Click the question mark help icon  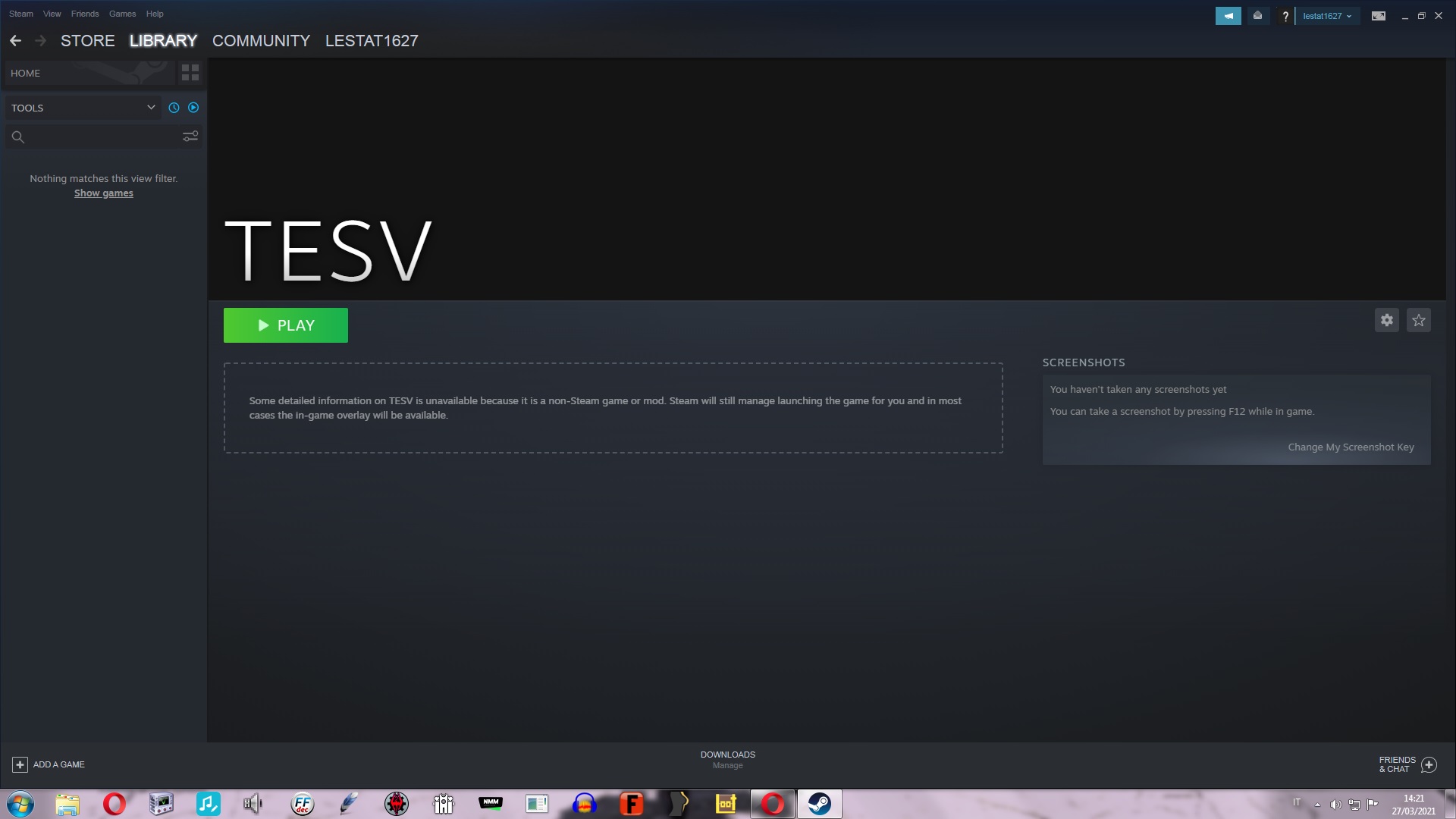click(x=1285, y=16)
